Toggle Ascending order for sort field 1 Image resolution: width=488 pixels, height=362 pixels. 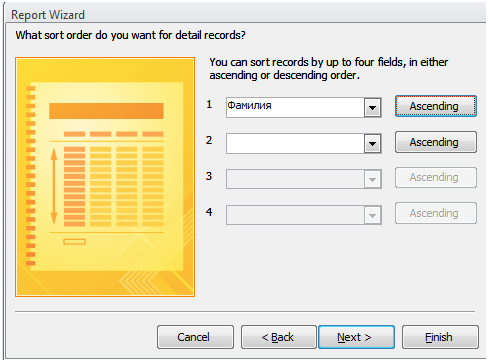tap(436, 106)
